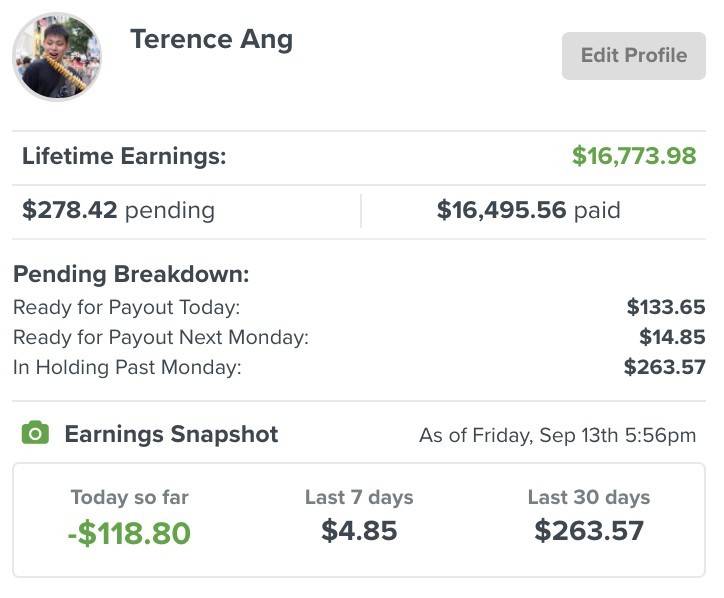Select the Pending Breakdown heading
The image size is (724, 598).
click(131, 274)
